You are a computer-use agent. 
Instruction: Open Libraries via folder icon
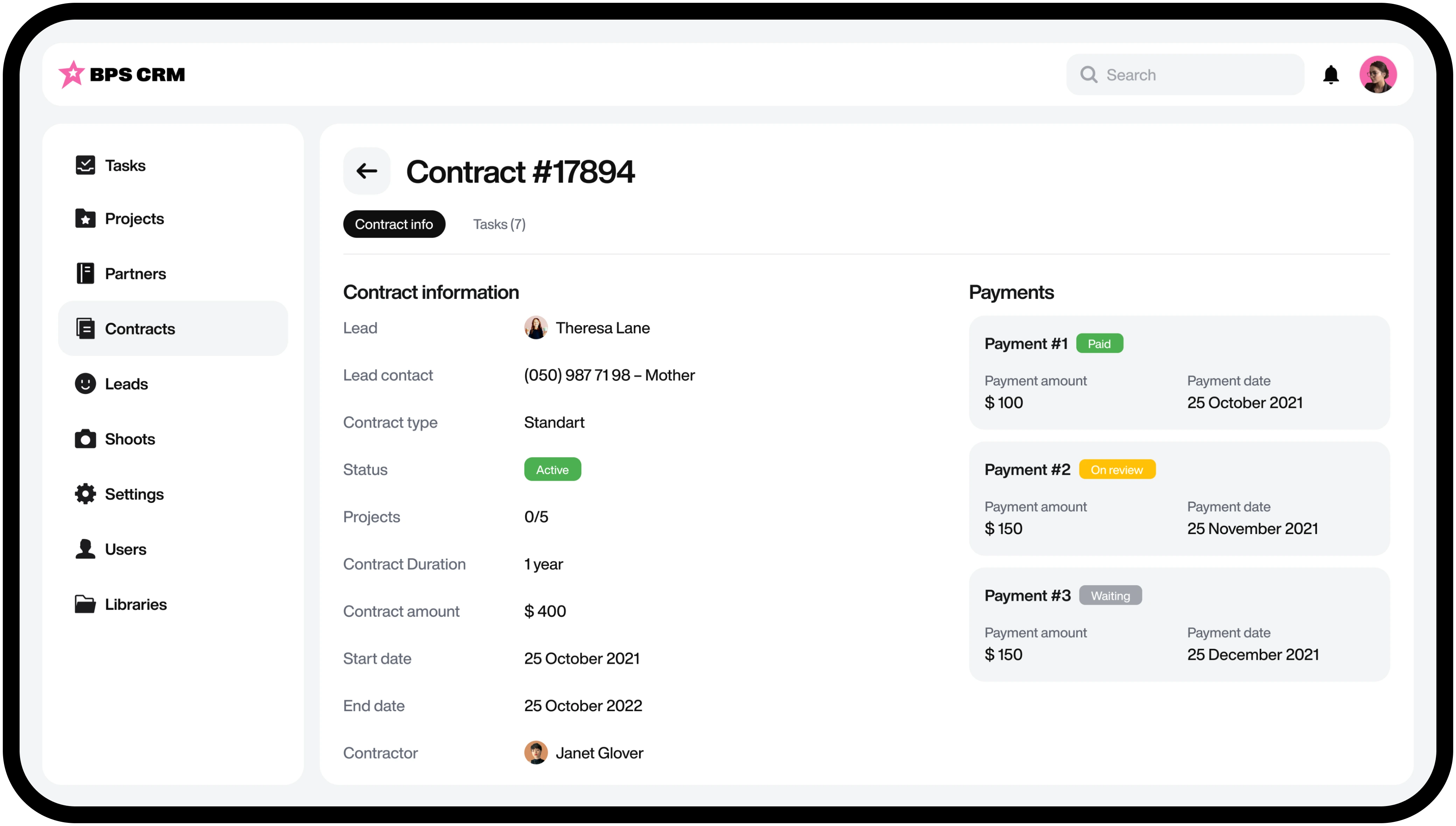tap(85, 604)
